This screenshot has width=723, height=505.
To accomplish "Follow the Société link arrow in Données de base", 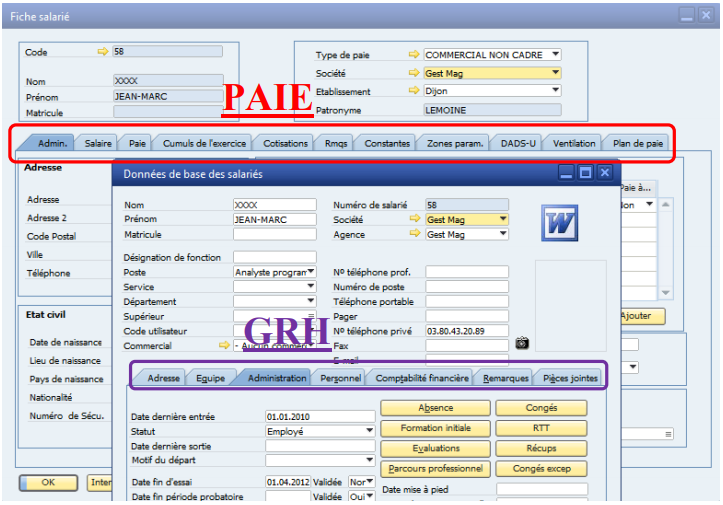I will [415, 219].
